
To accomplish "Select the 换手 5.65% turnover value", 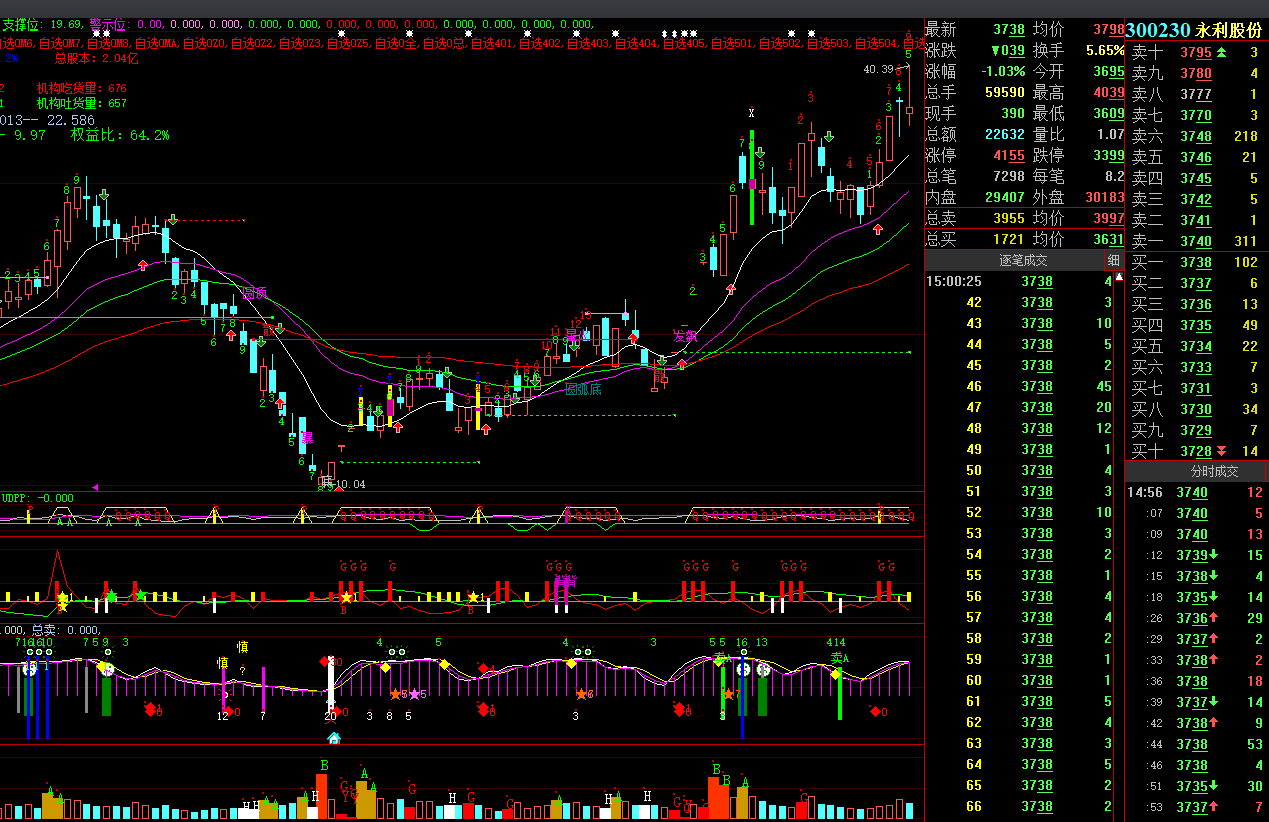I will [1105, 51].
